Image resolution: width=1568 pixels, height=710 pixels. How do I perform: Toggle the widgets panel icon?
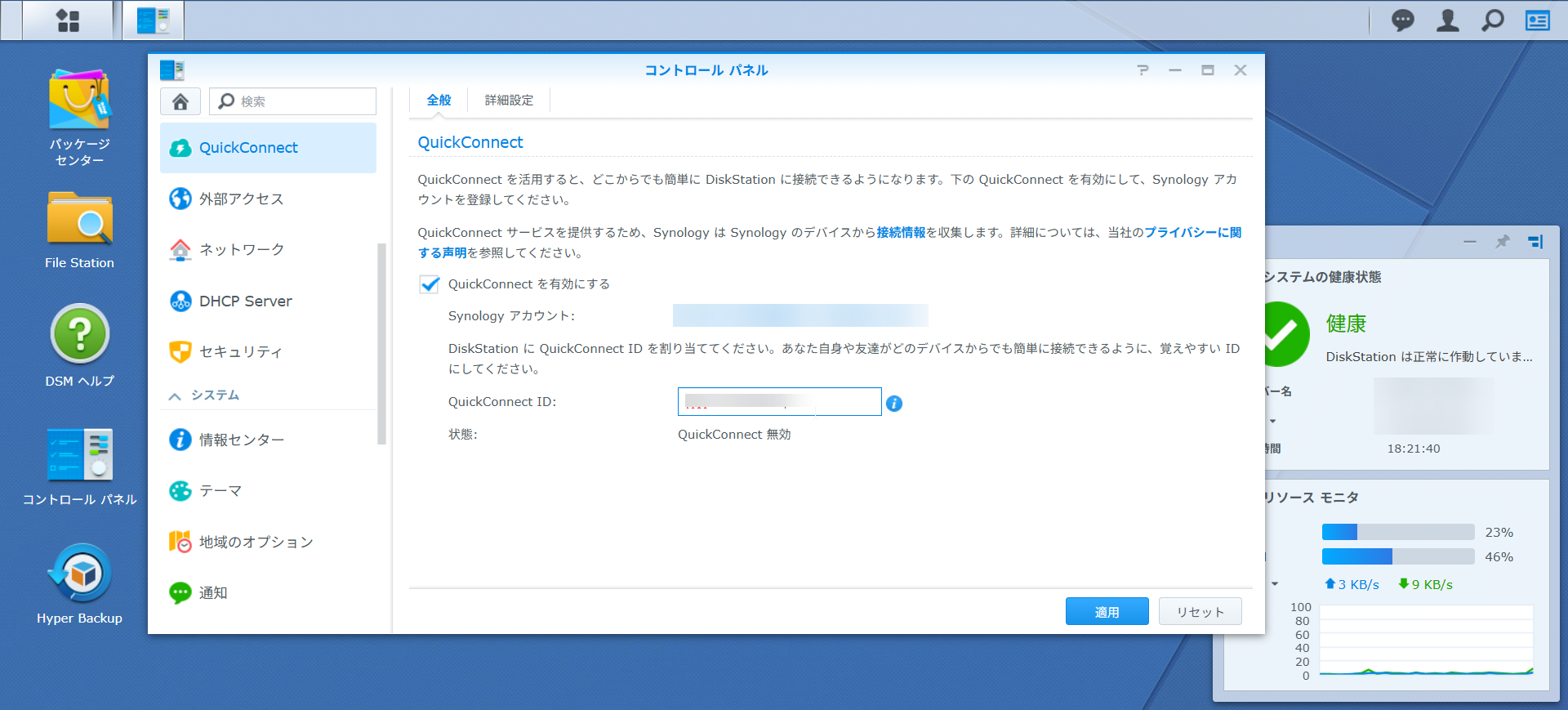(x=1538, y=20)
